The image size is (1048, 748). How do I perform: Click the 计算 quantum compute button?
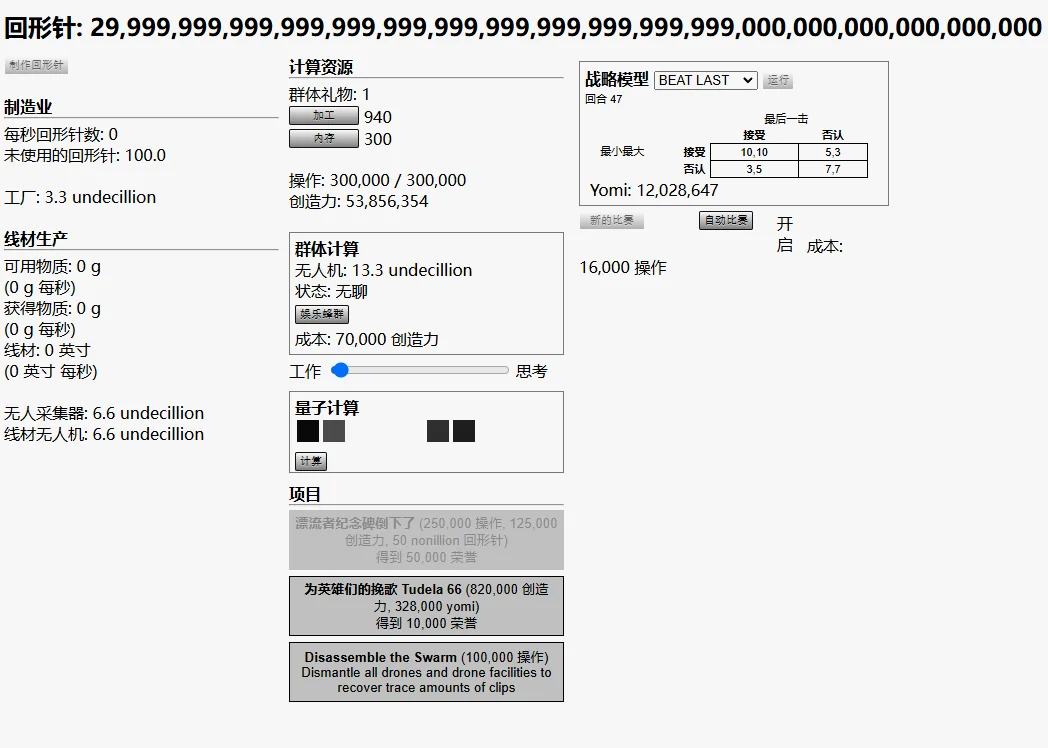coord(311,461)
